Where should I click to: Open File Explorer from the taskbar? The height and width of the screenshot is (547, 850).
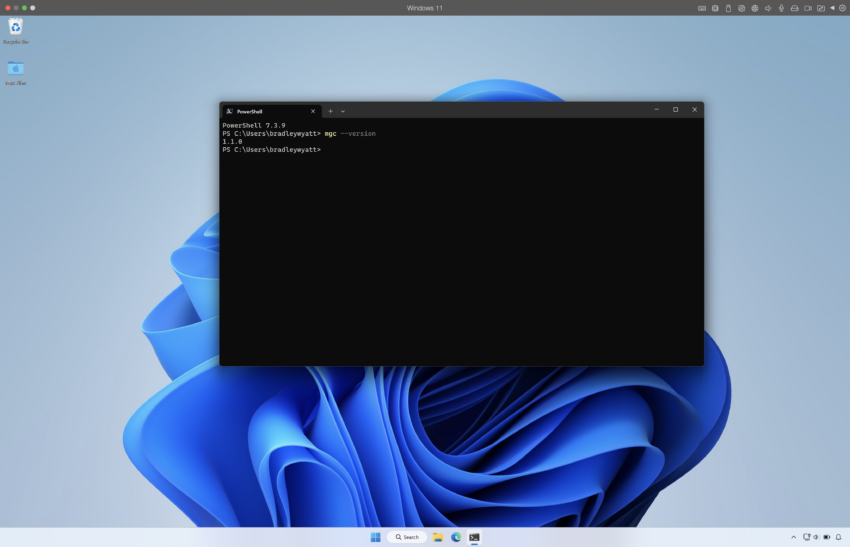click(x=437, y=537)
